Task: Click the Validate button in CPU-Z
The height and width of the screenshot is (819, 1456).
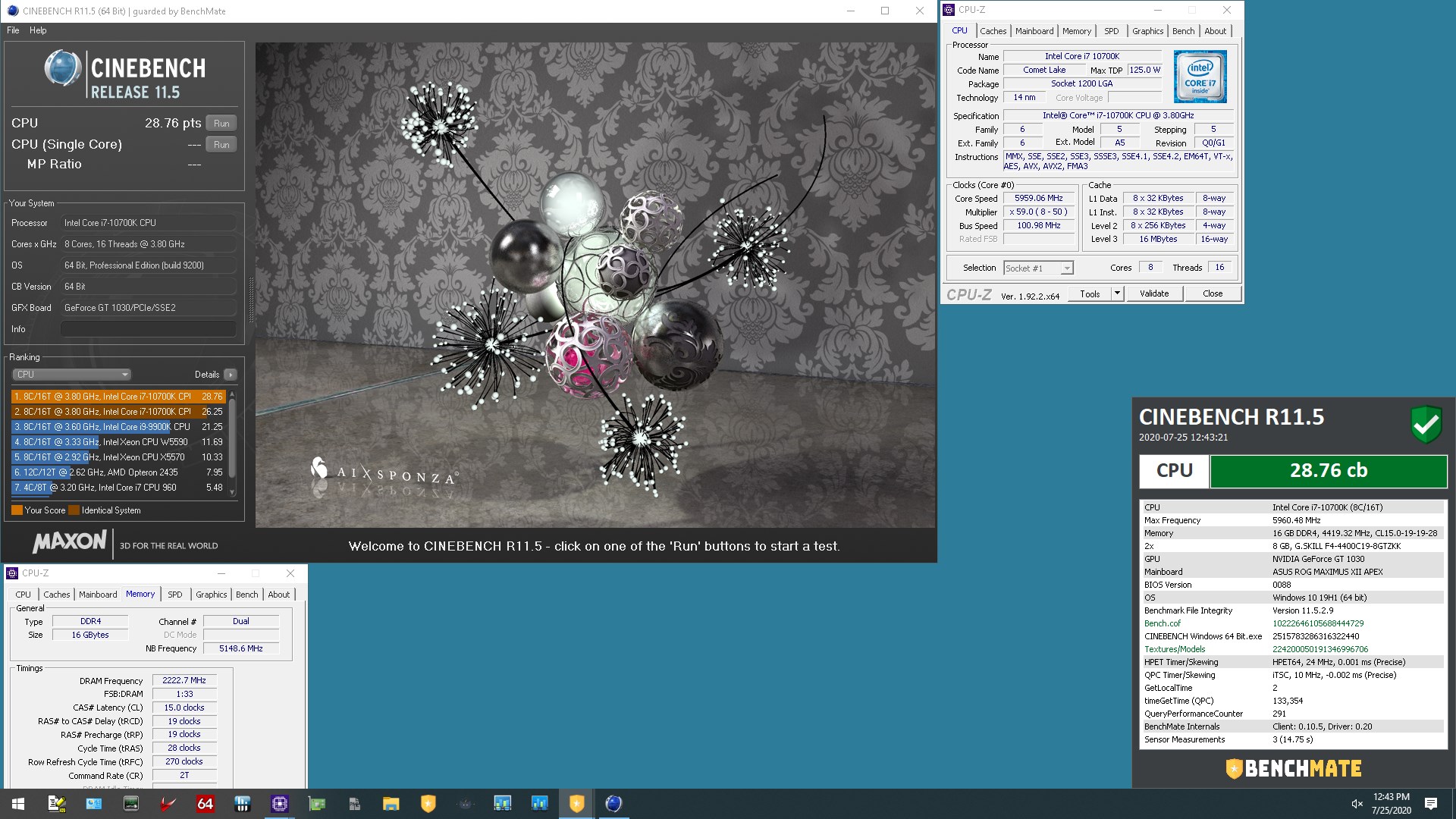Action: pyautogui.click(x=1154, y=294)
